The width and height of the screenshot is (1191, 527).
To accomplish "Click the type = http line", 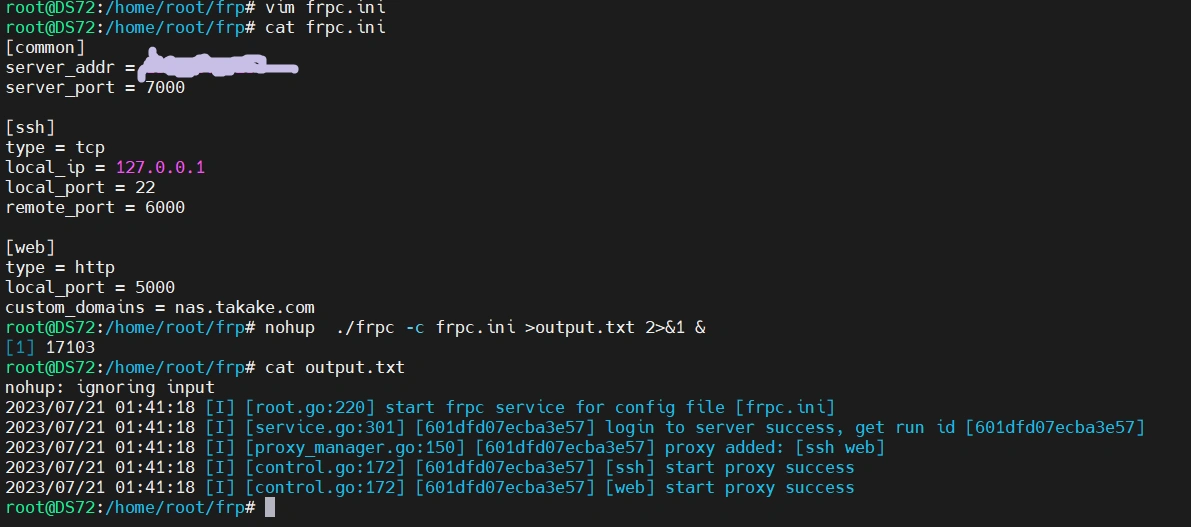I will click(60, 267).
